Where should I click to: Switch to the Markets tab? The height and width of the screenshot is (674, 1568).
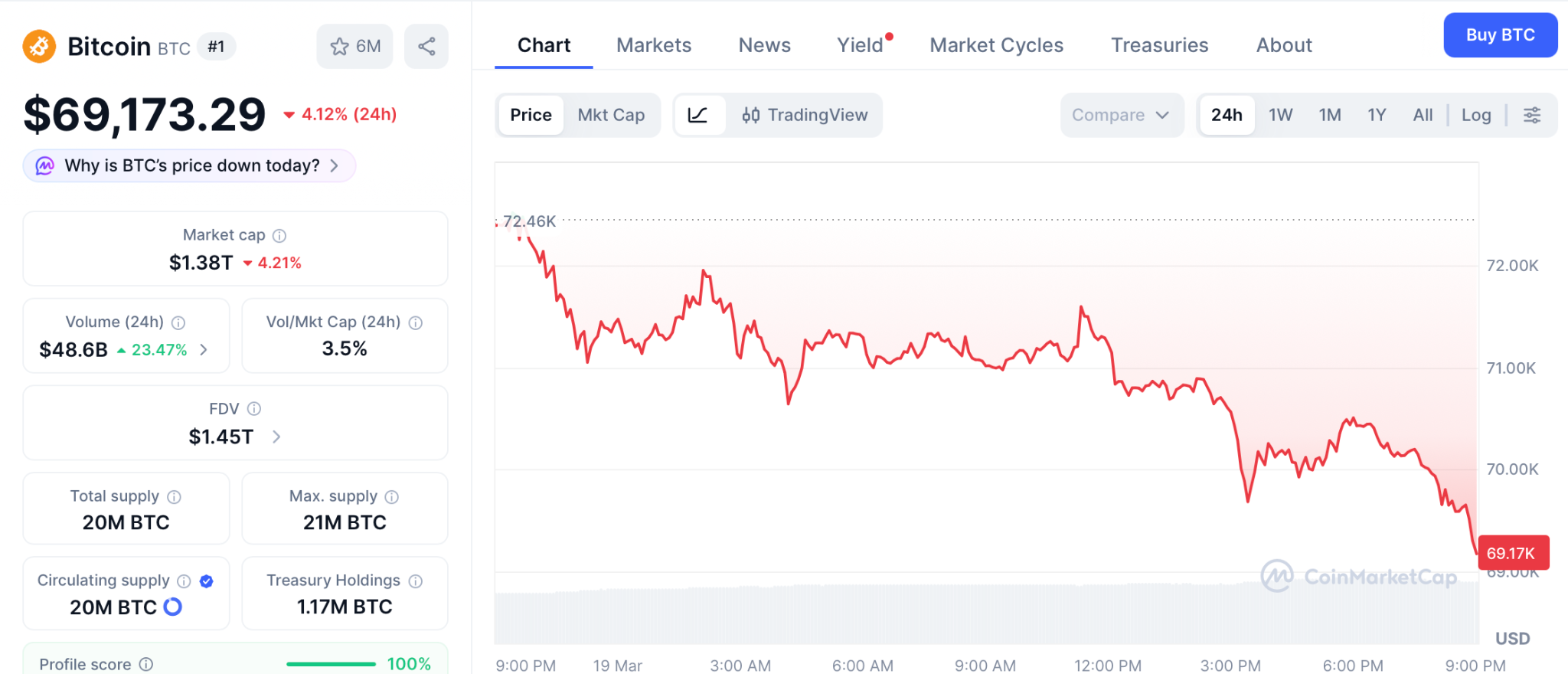[x=653, y=45]
